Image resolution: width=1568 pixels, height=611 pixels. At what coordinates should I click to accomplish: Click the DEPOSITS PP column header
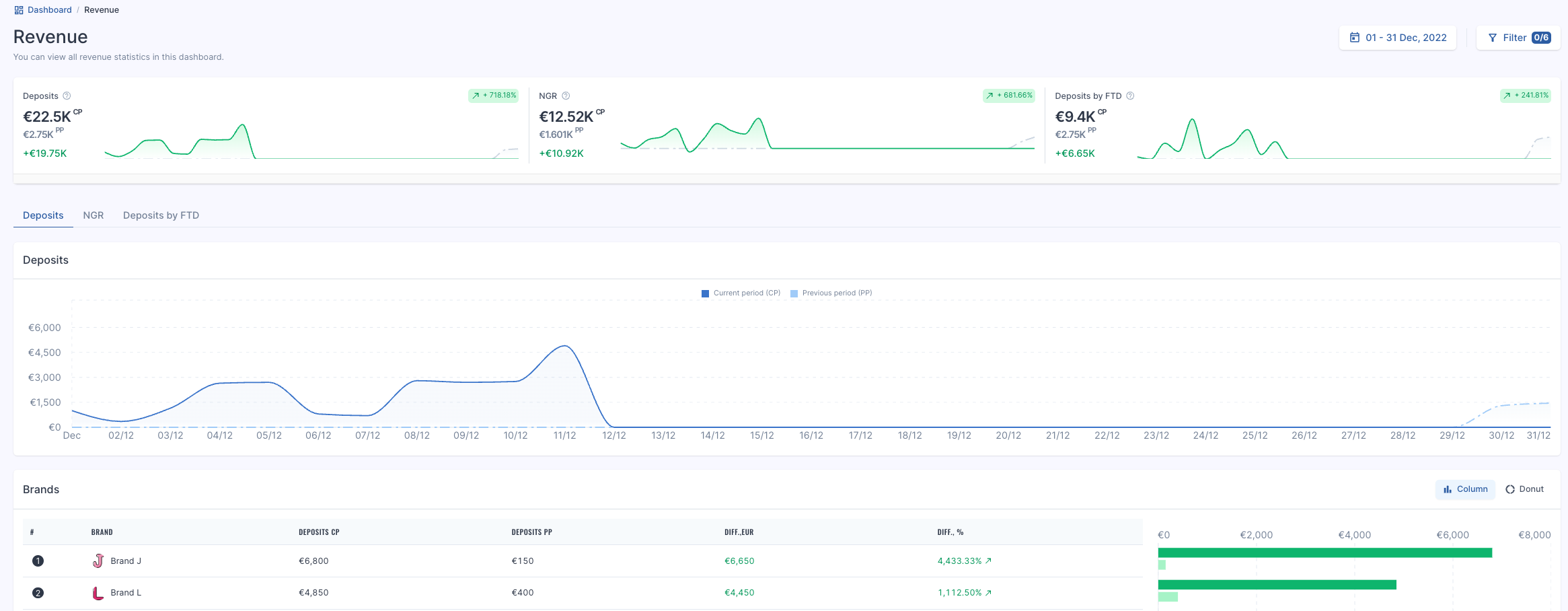click(531, 532)
